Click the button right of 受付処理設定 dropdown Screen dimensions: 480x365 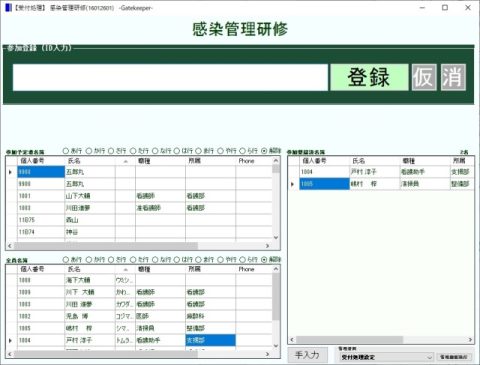(454, 357)
